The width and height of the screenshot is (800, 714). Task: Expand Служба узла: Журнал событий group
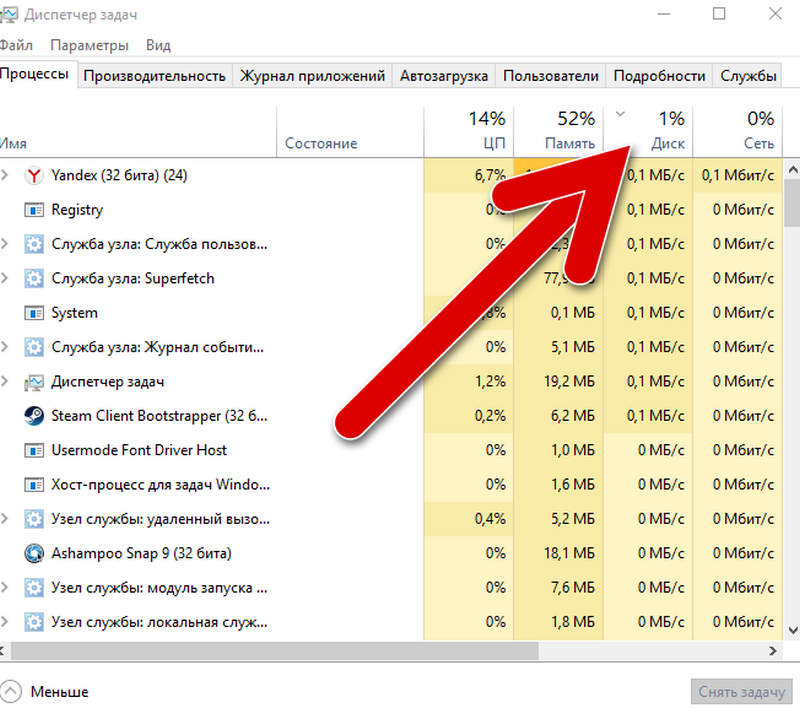5,347
